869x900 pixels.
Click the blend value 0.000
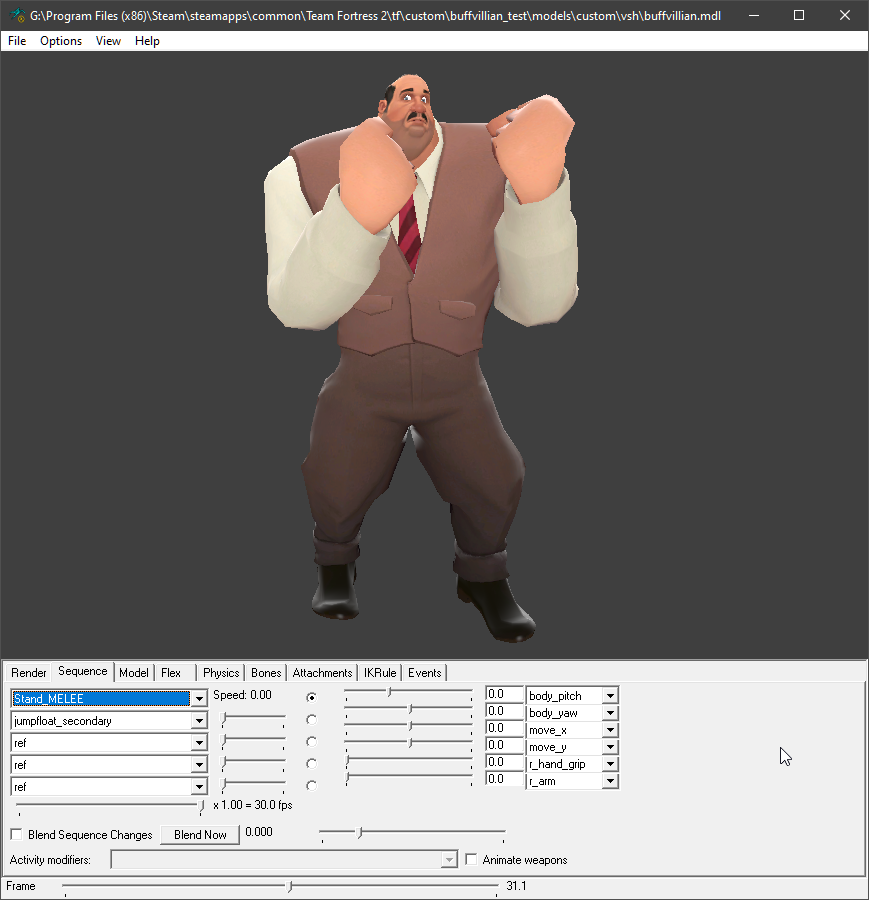259,832
